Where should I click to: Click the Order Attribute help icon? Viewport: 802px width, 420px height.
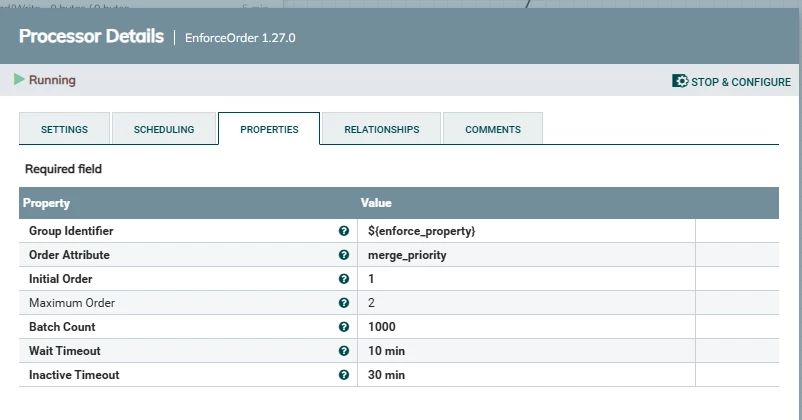(344, 255)
